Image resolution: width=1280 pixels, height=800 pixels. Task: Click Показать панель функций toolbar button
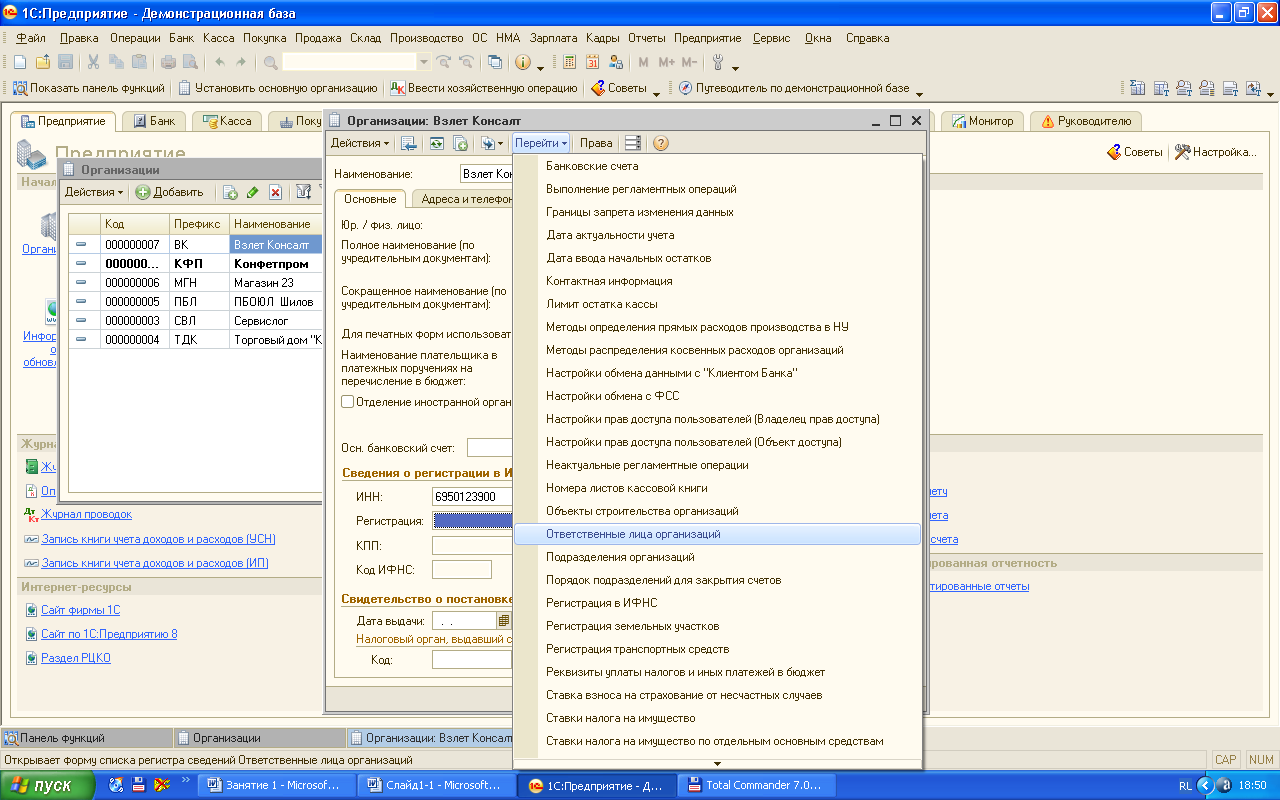point(88,88)
